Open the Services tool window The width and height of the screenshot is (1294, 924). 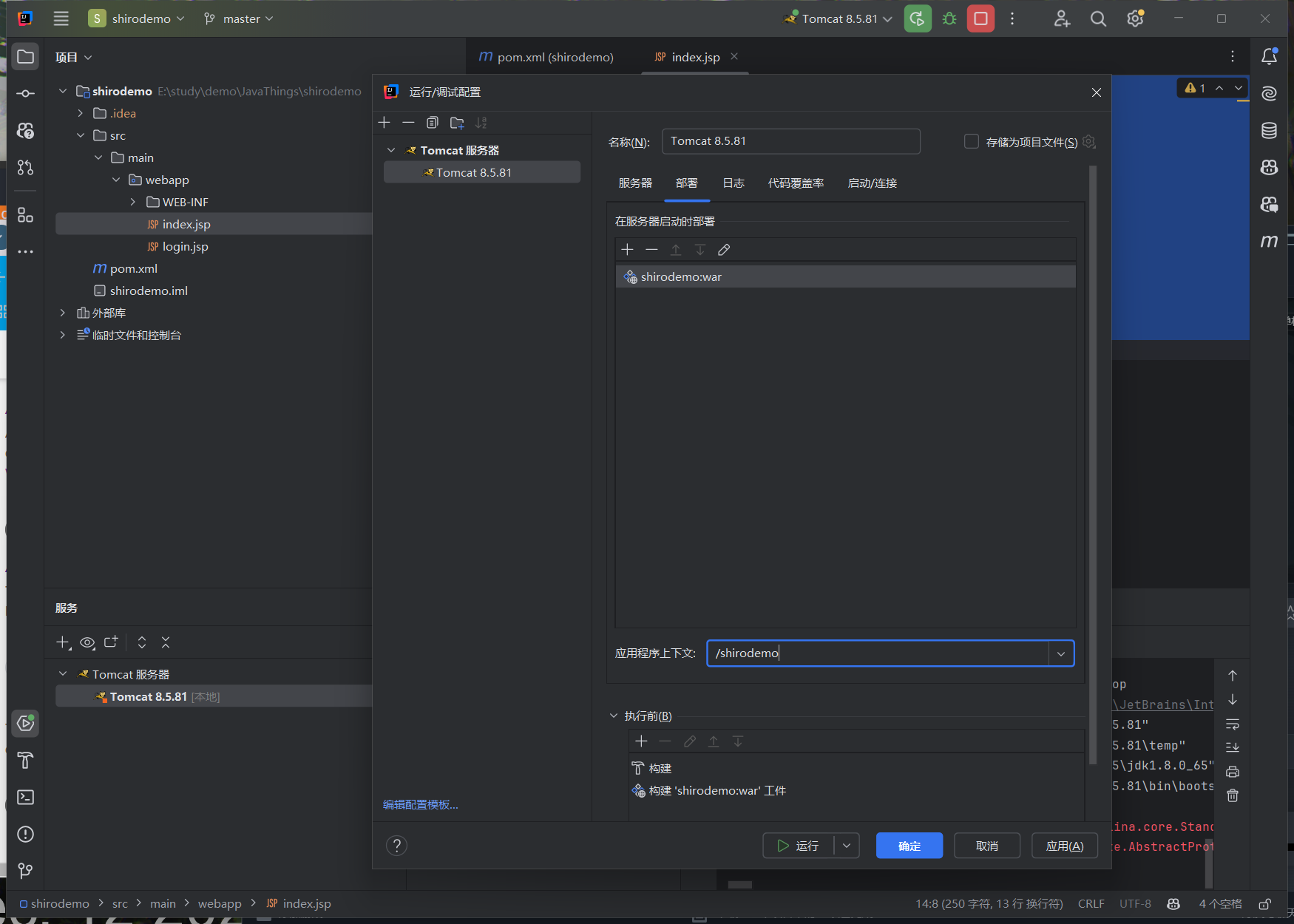[x=26, y=723]
